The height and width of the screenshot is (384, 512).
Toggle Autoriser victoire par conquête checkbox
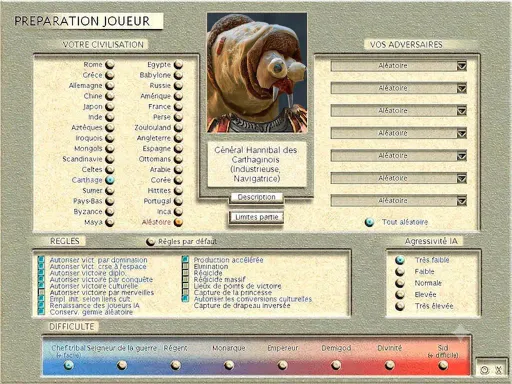[x=41, y=279]
